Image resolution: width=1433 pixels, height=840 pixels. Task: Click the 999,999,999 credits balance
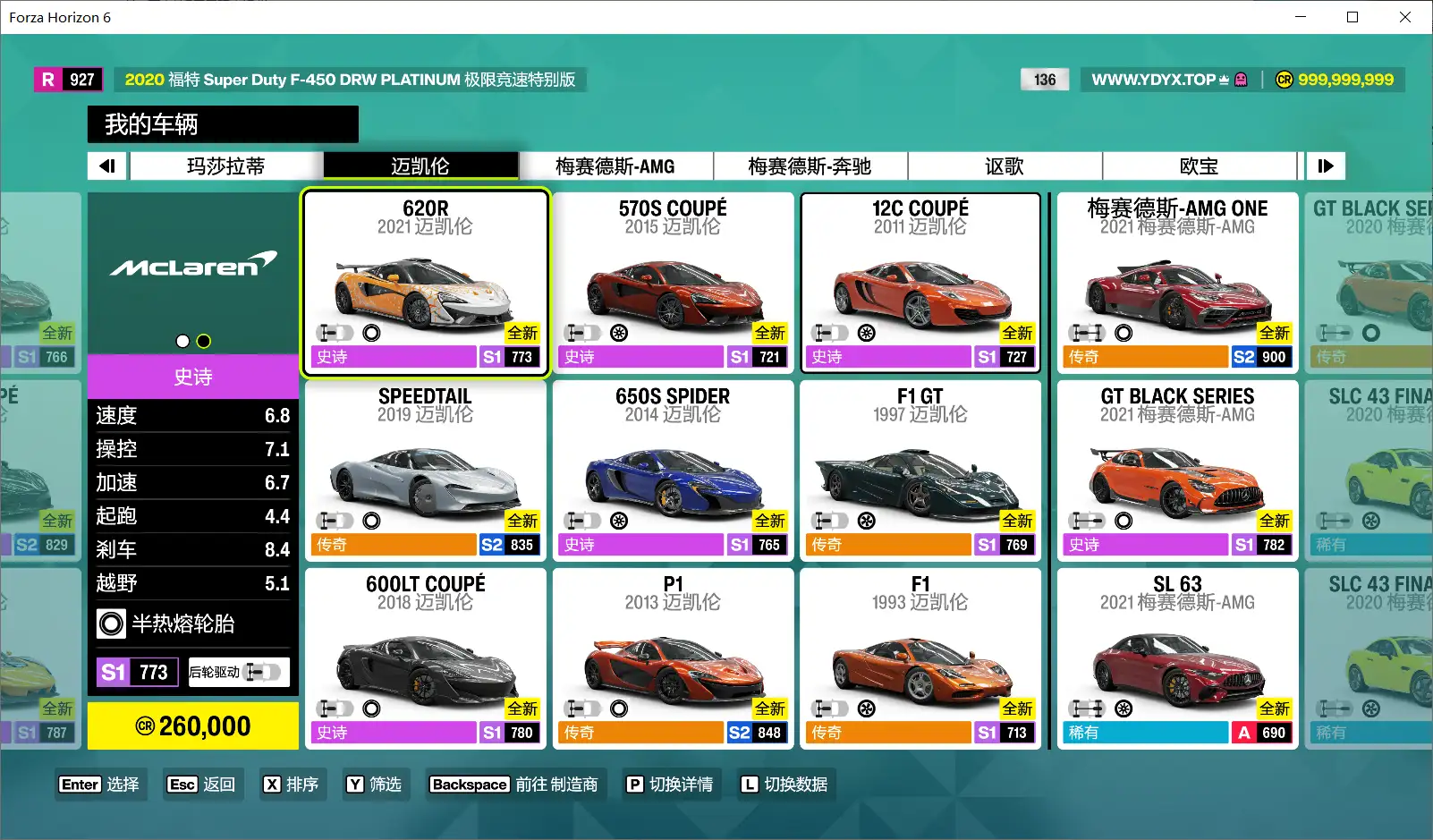click(x=1345, y=80)
